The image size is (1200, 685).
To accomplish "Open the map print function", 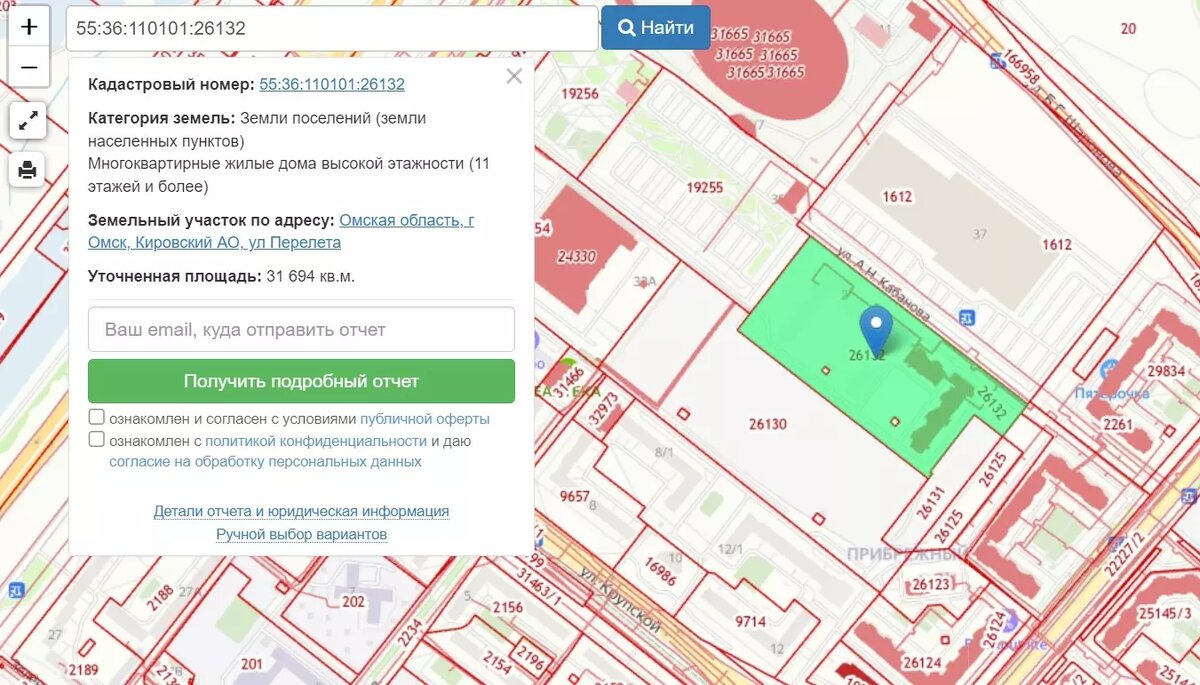I will [29, 170].
